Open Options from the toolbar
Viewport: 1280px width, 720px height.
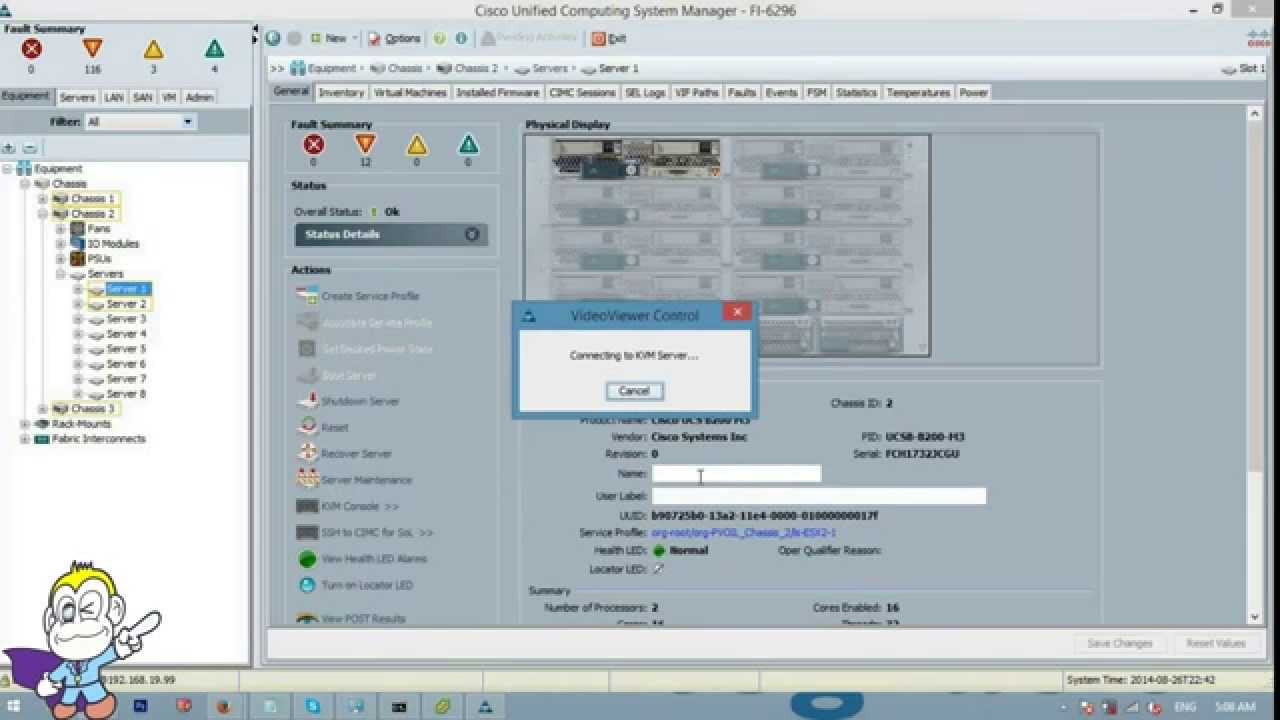[x=394, y=38]
